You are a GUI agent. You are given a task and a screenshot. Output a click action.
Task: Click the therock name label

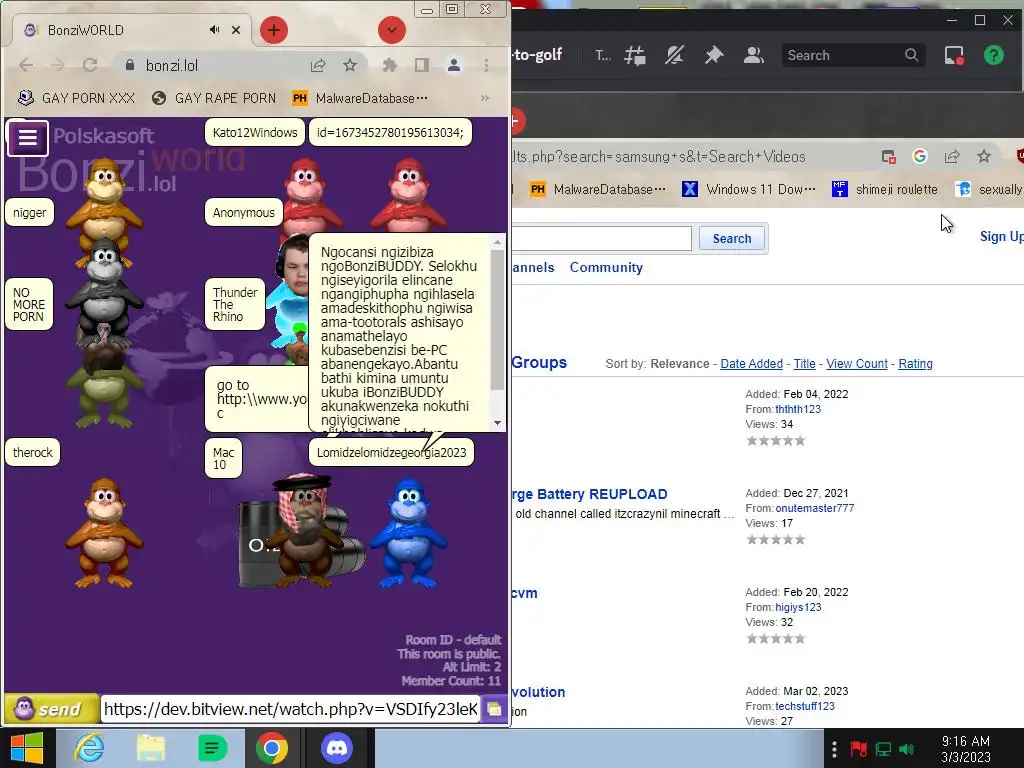[x=33, y=453]
